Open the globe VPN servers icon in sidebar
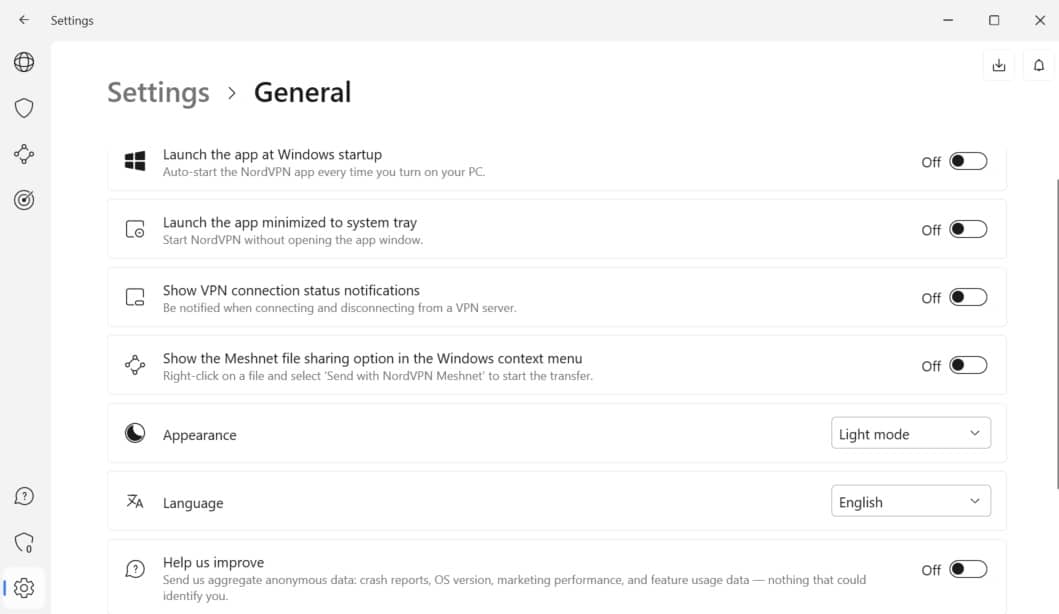The width and height of the screenshot is (1059, 614). (24, 62)
